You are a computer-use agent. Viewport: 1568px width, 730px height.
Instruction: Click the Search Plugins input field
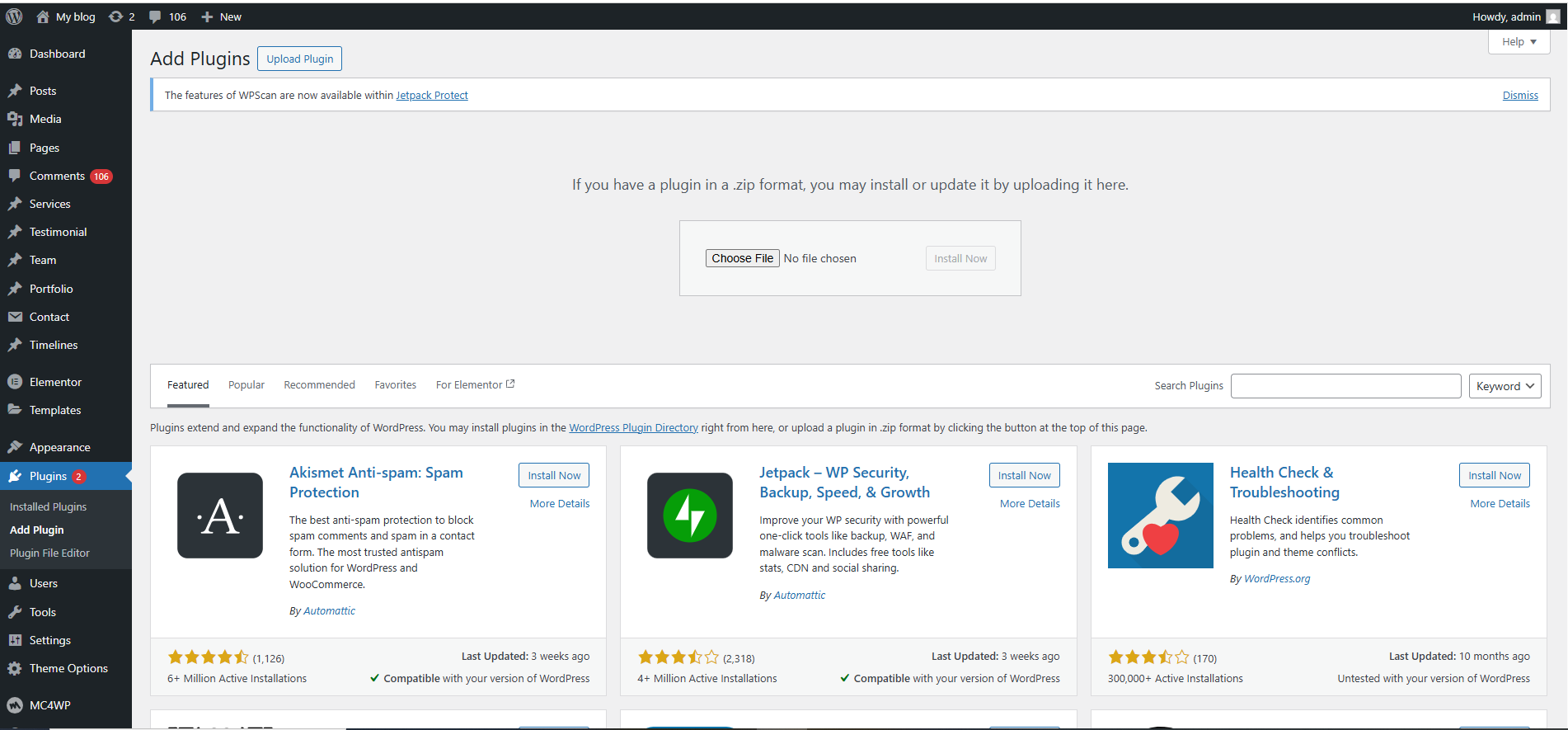coord(1345,386)
